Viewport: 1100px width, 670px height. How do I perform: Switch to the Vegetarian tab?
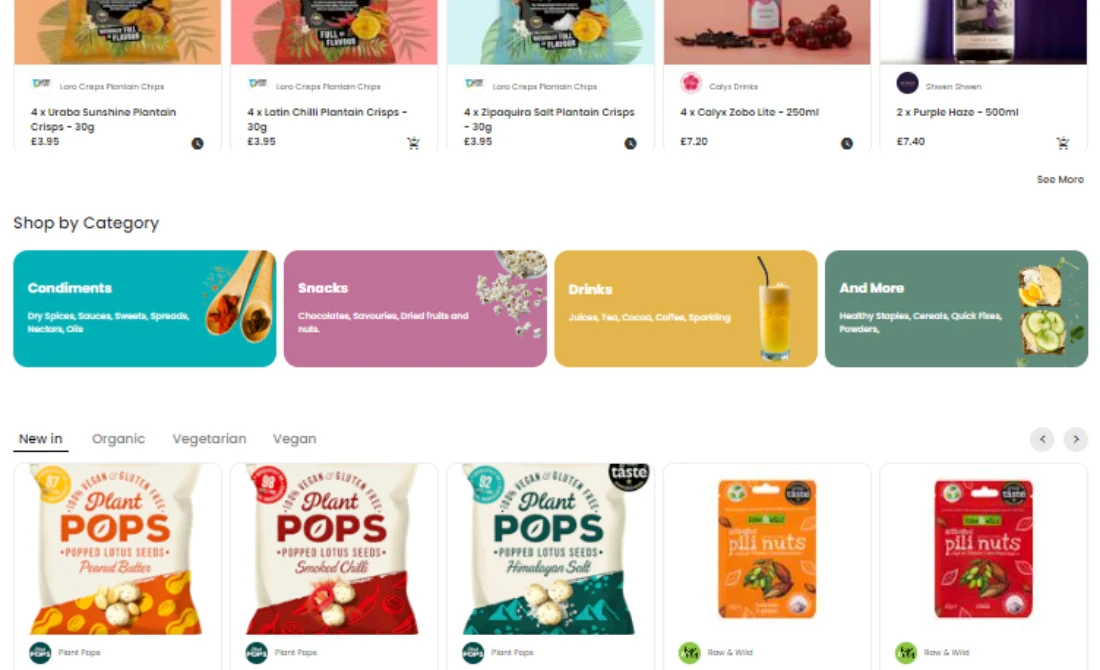(x=209, y=438)
